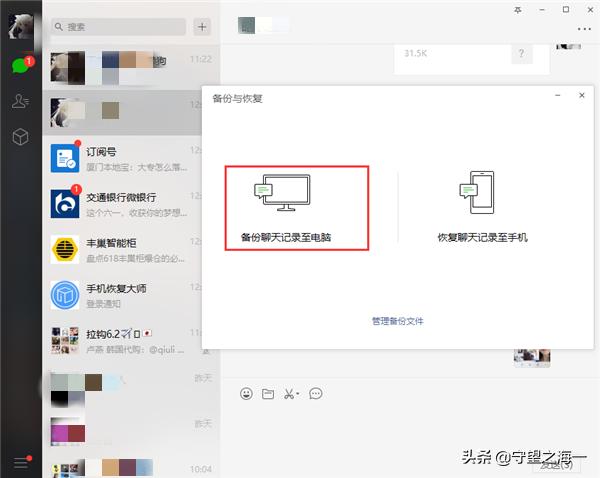The width and height of the screenshot is (600, 478).
Task: Open the hamburger menu at bottom left
Action: (20, 461)
